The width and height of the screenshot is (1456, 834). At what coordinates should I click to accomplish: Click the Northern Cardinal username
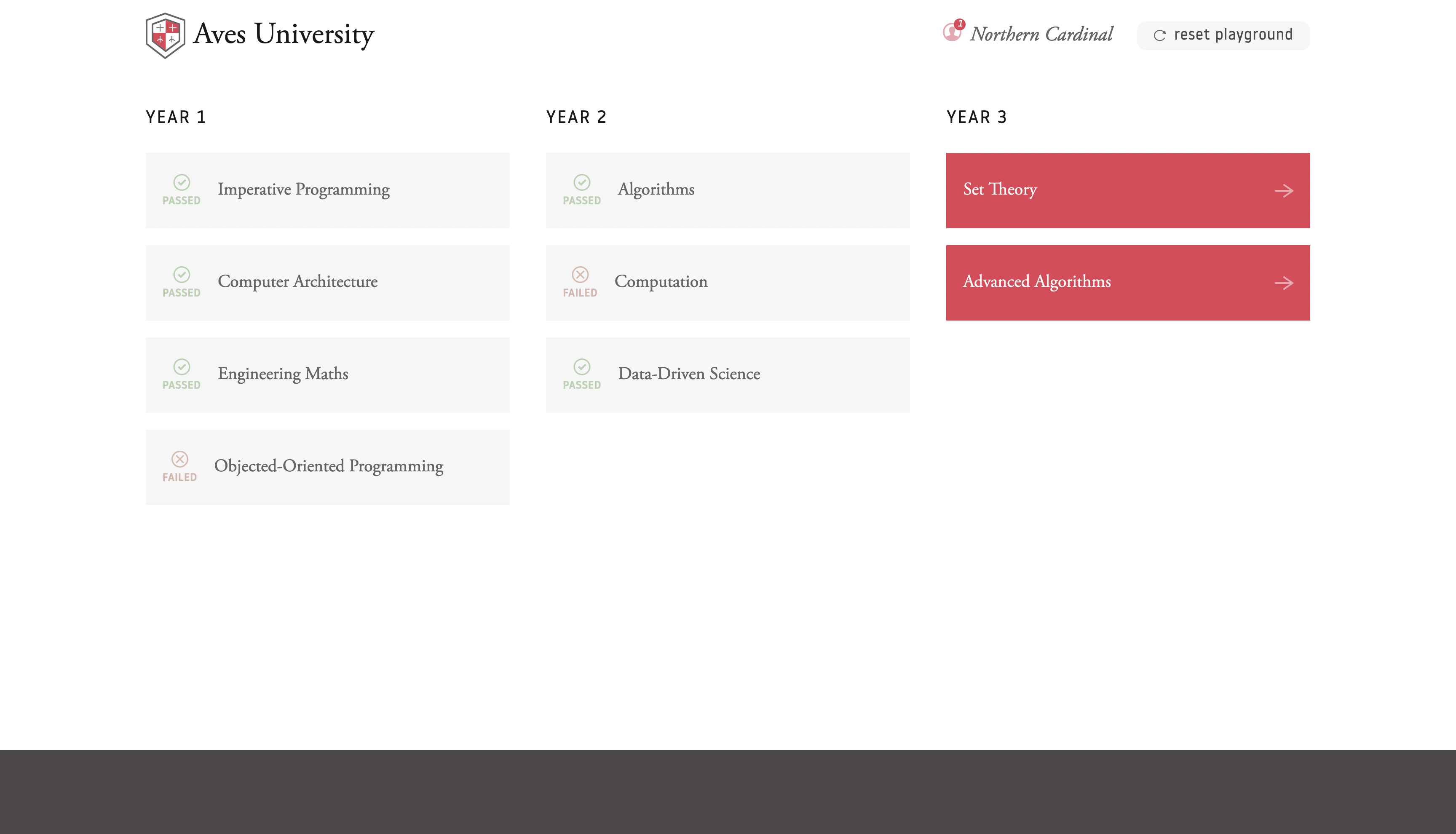[x=1041, y=35]
